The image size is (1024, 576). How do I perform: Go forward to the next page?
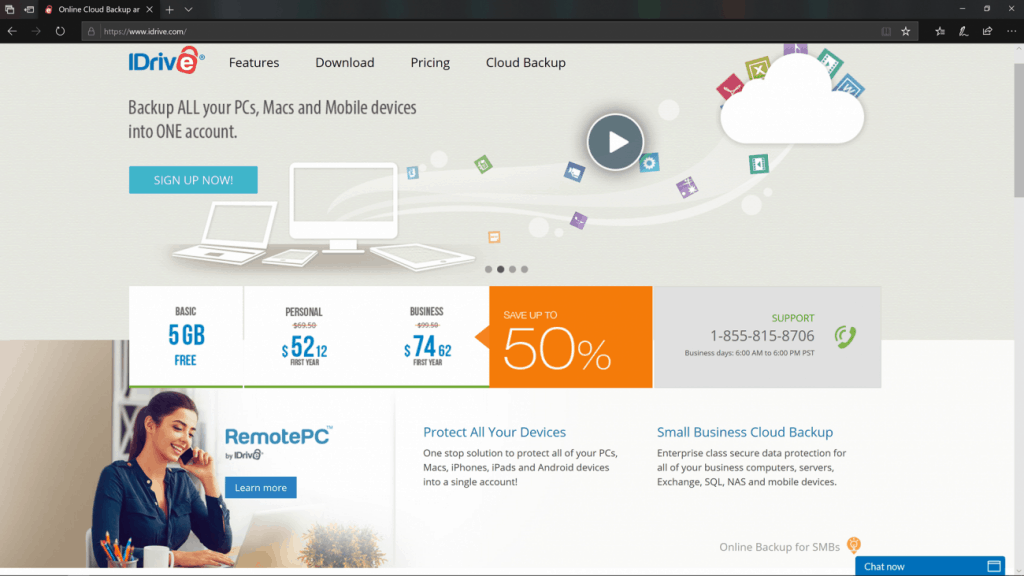pyautogui.click(x=36, y=31)
